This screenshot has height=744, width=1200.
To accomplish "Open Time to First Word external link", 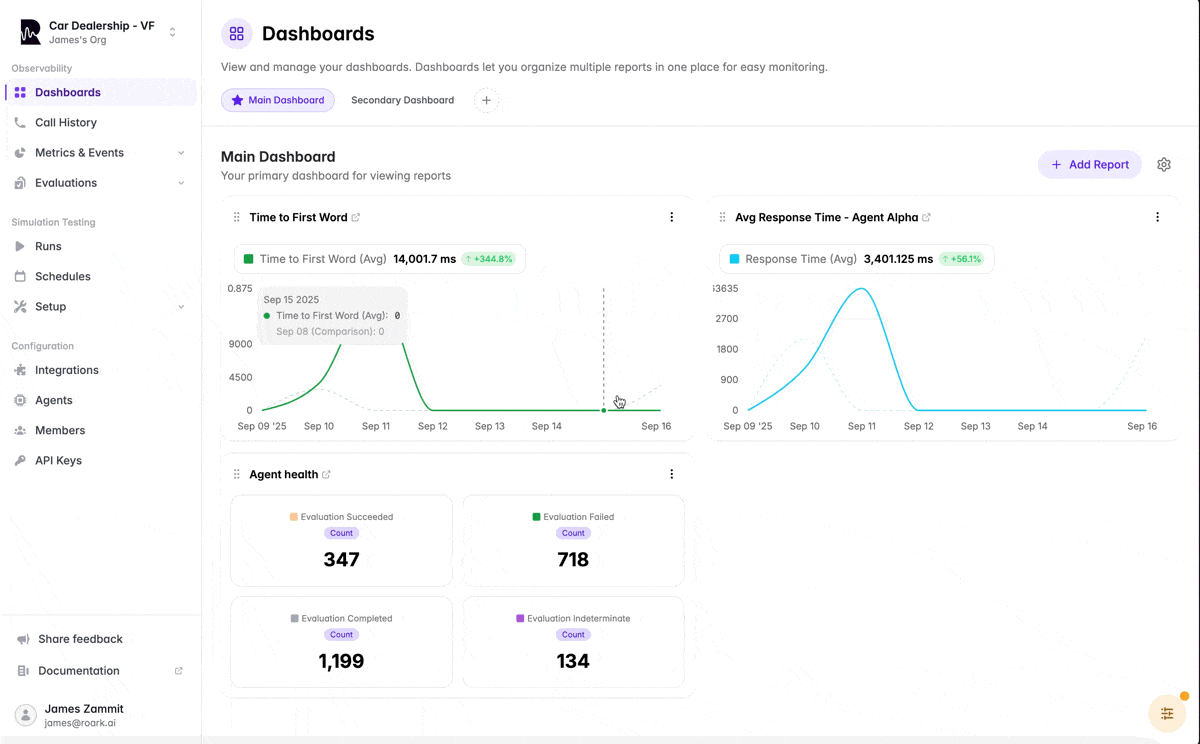I will tap(356, 217).
